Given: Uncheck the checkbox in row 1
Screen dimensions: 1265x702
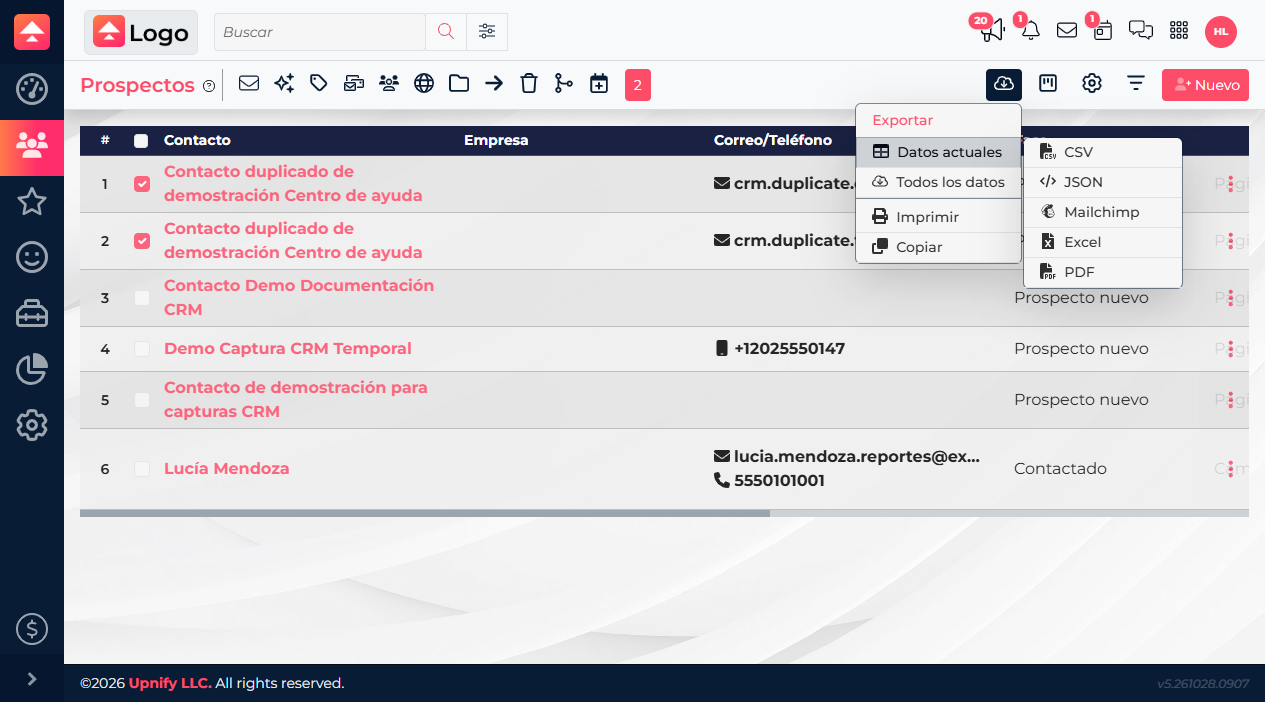Looking at the screenshot, I should coord(142,184).
